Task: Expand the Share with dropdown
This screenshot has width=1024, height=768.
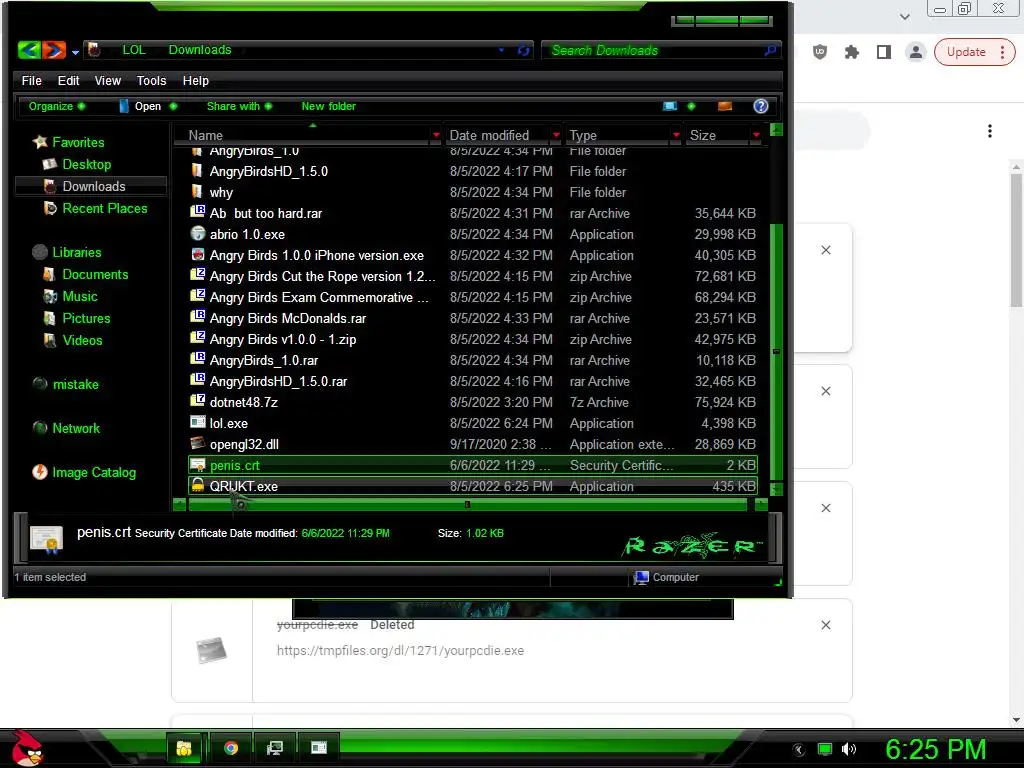Action: [x=239, y=106]
